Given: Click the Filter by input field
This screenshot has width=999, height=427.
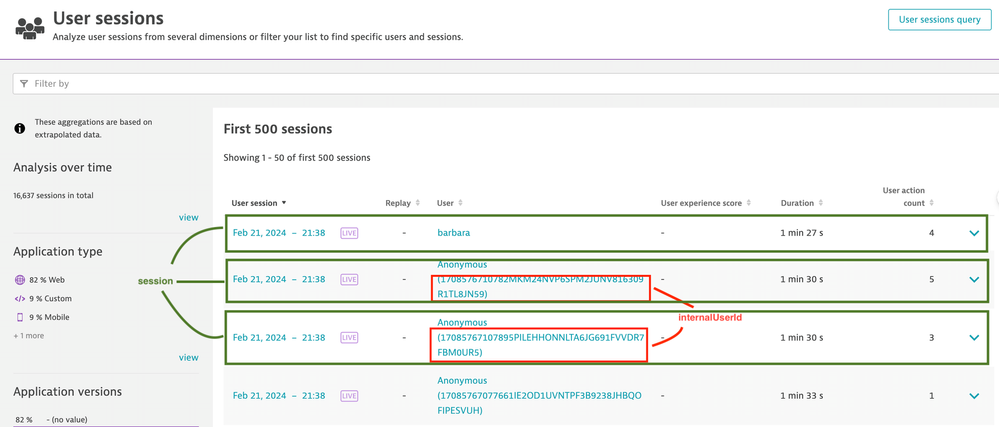Looking at the screenshot, I should (500, 84).
